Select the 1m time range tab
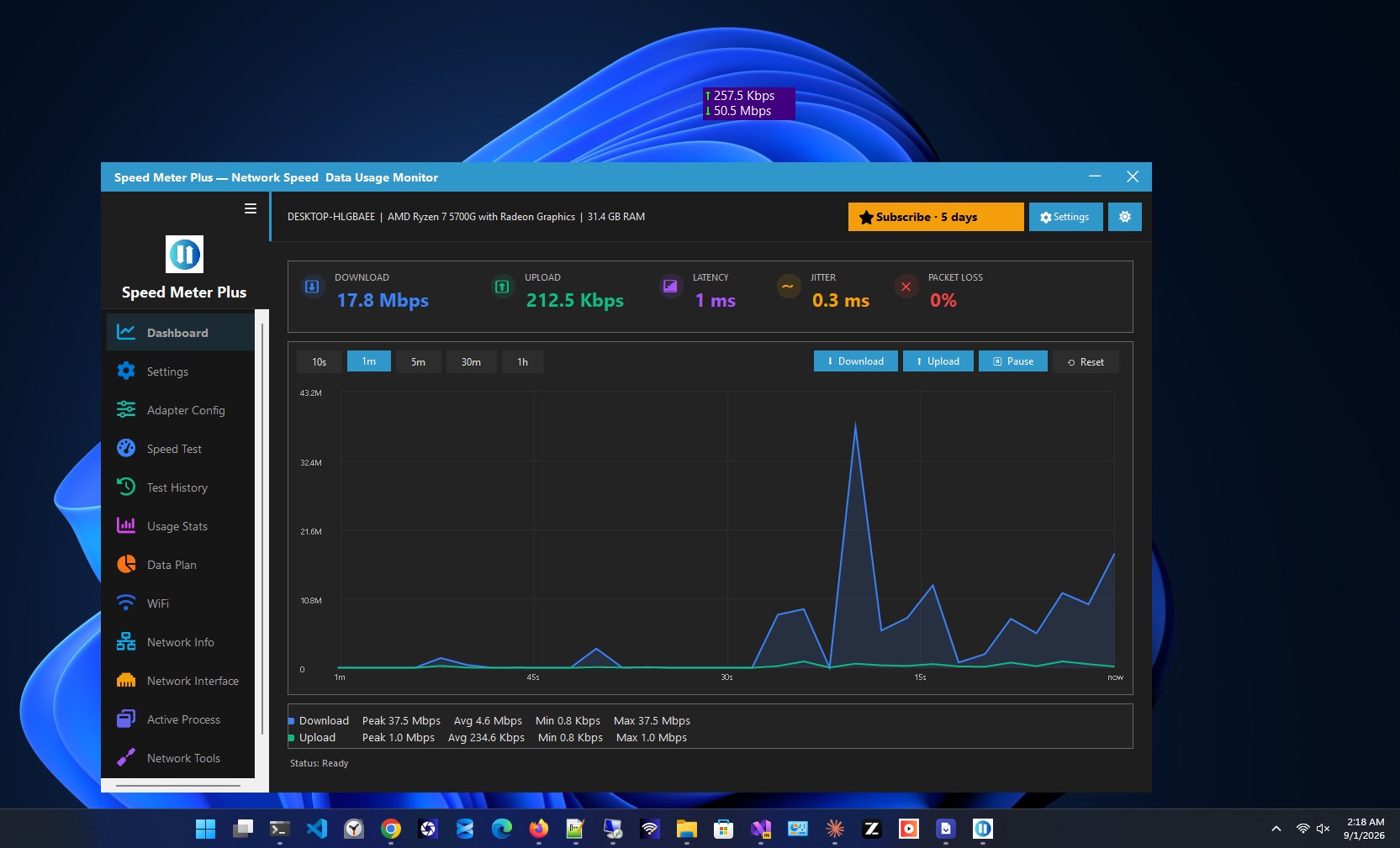The image size is (1400, 848). [x=369, y=361]
